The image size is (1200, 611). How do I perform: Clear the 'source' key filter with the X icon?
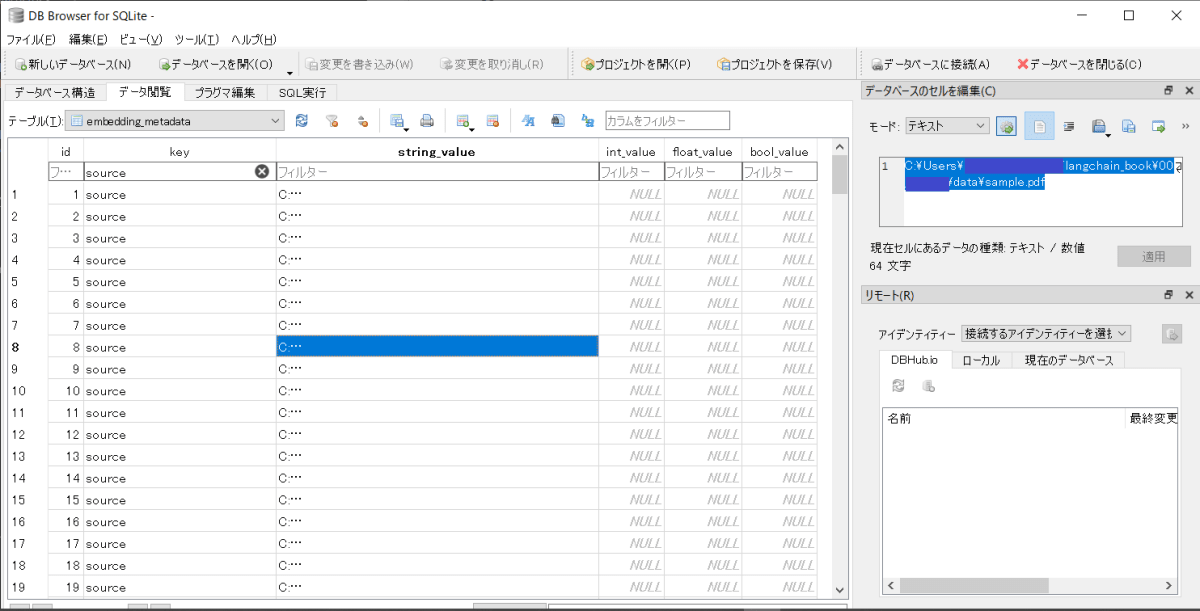262,172
